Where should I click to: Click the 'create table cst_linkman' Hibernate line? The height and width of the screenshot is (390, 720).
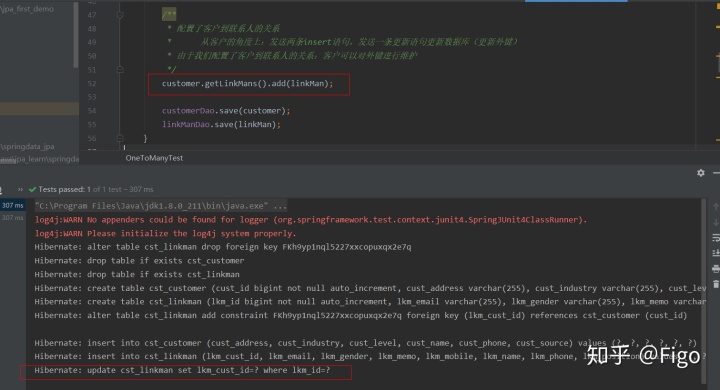click(x=370, y=301)
